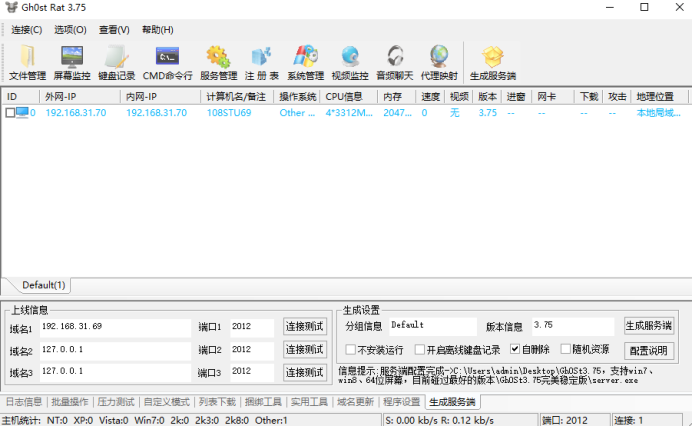Switch to the 实用工具 tab
This screenshot has width=693, height=426.
309,402
